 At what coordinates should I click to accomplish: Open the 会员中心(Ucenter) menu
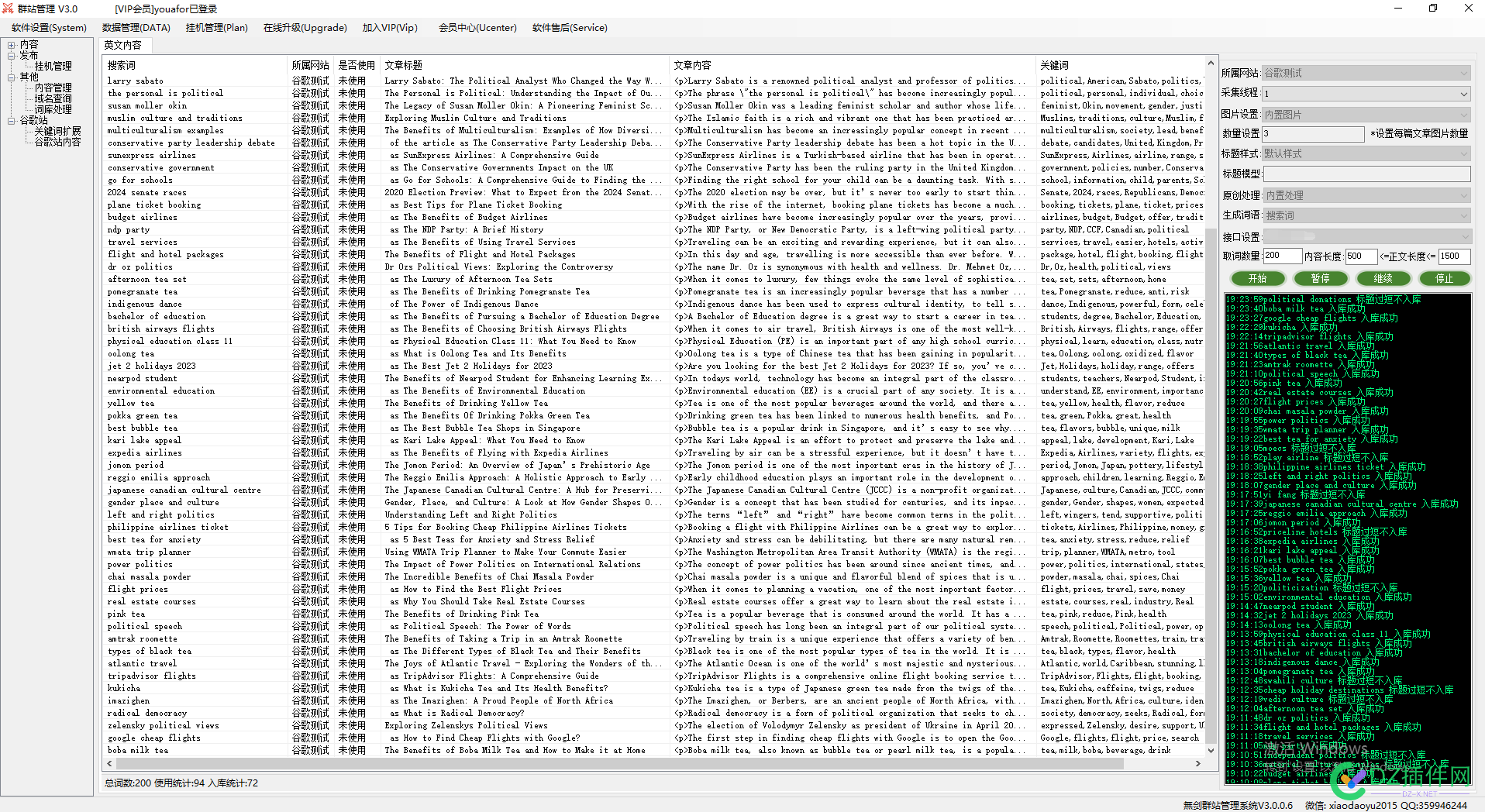pos(477,28)
